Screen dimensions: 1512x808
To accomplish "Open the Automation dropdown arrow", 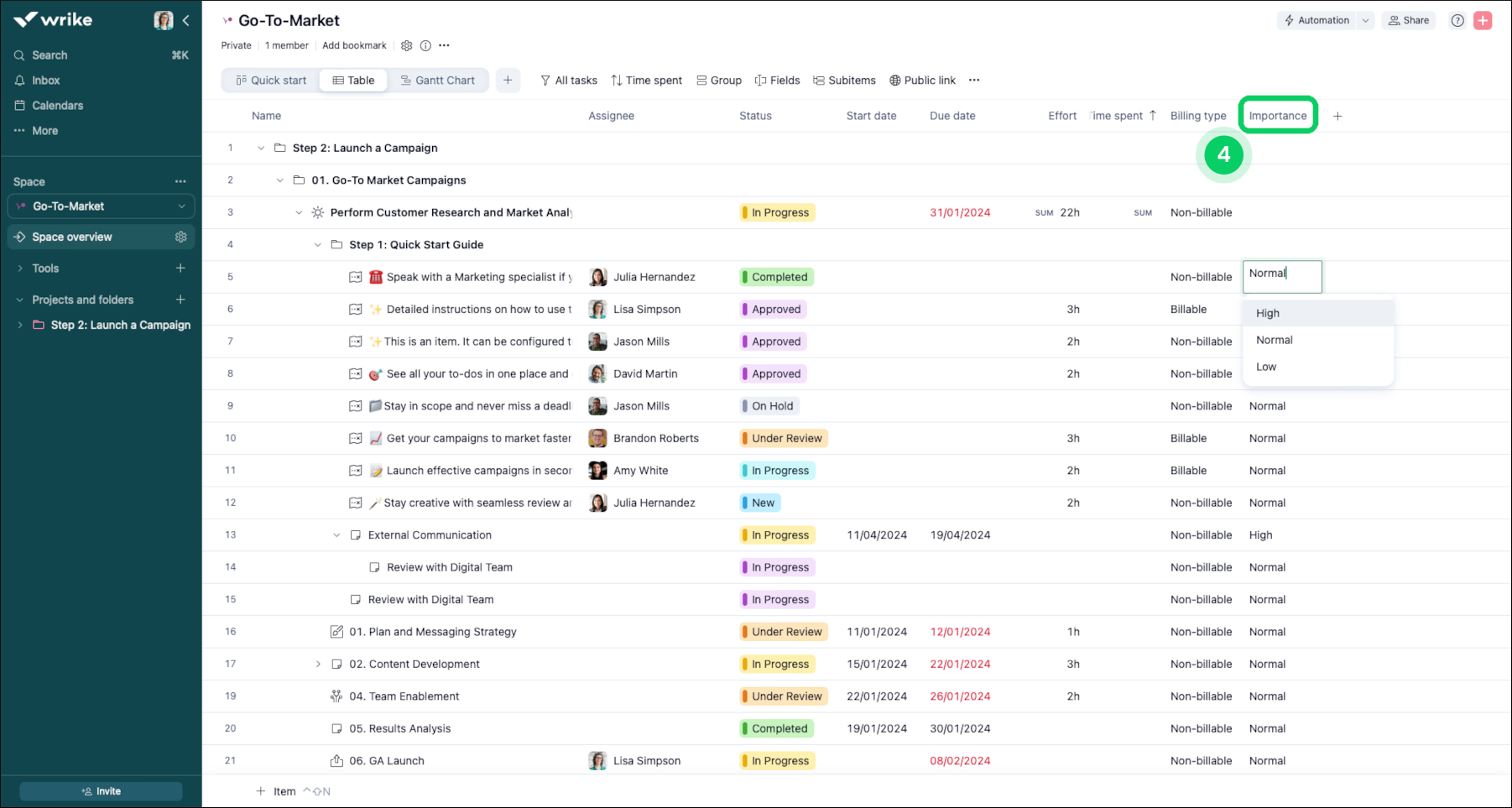I will [1365, 21].
